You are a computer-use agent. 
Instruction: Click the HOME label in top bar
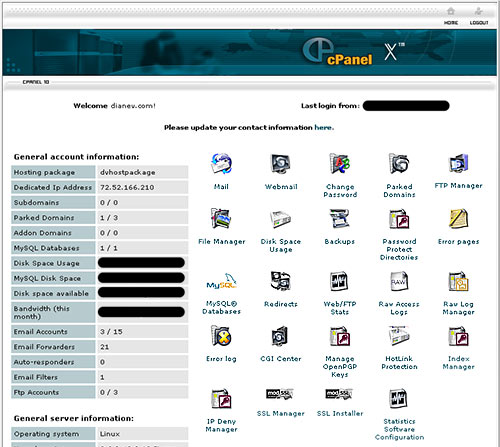[x=451, y=23]
